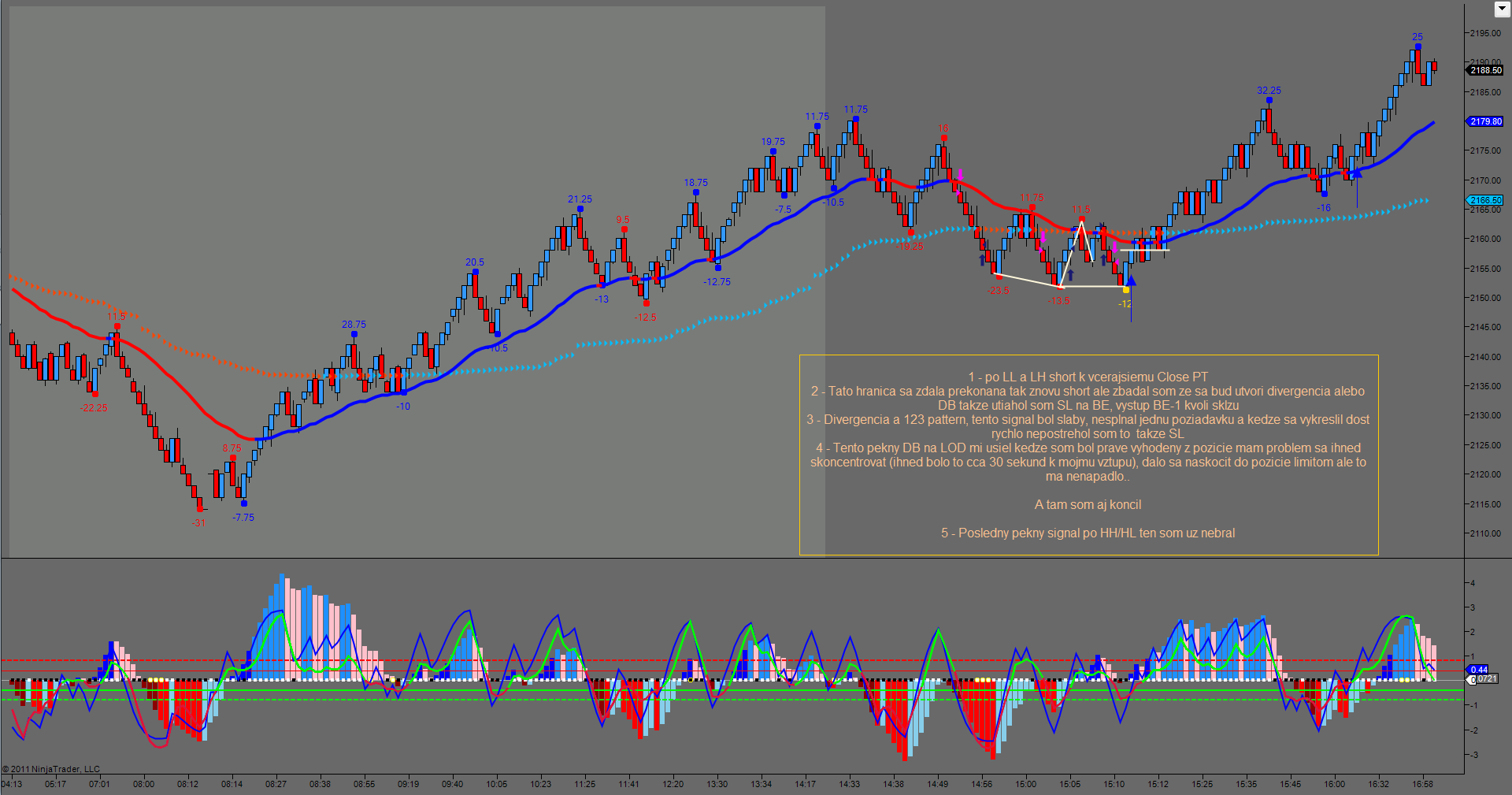Image resolution: width=1512 pixels, height=795 pixels.
Task: Select the blue swing-high dot labeled 25
Action: tap(1417, 47)
